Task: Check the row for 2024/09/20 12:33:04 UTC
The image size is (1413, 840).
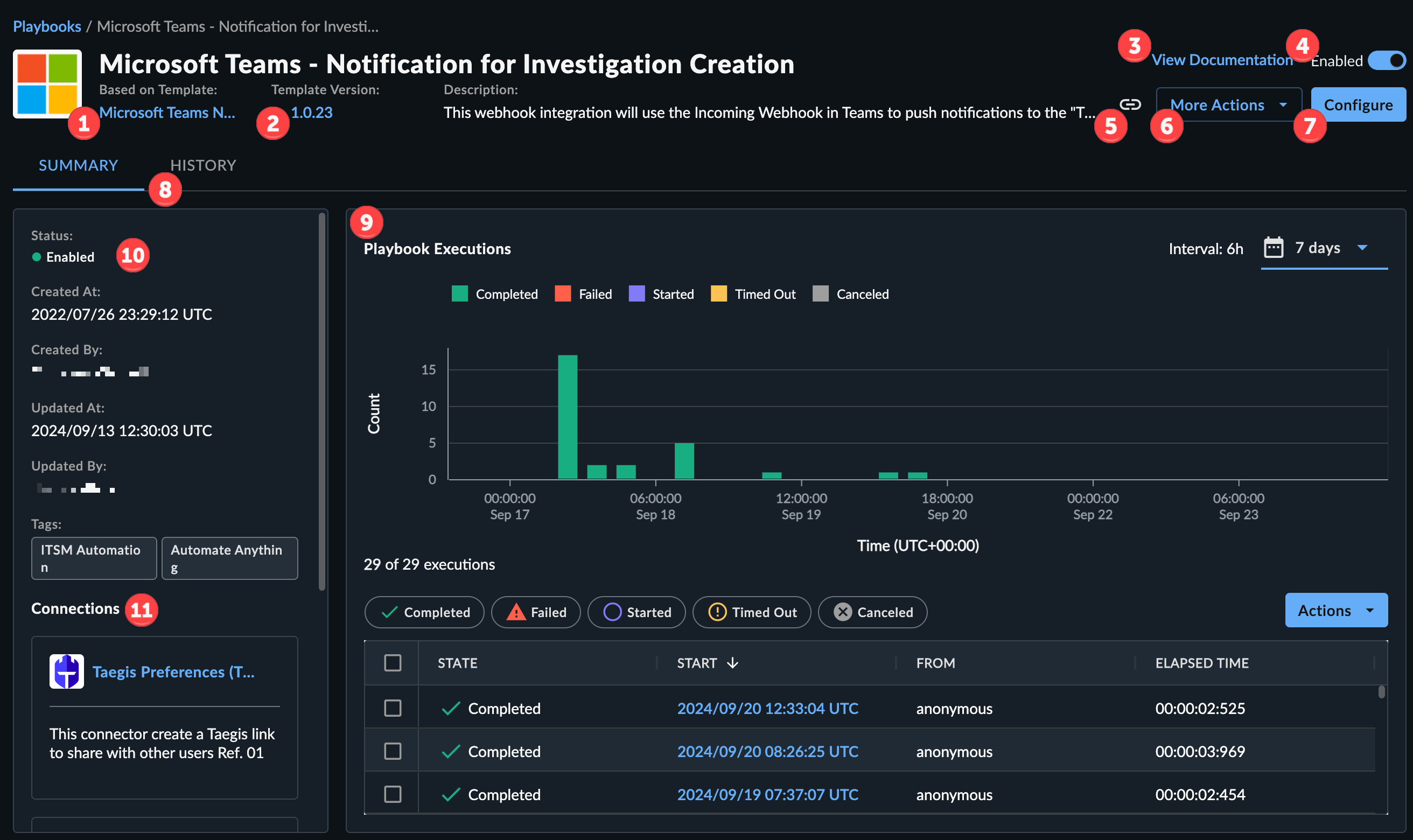Action: (x=392, y=708)
